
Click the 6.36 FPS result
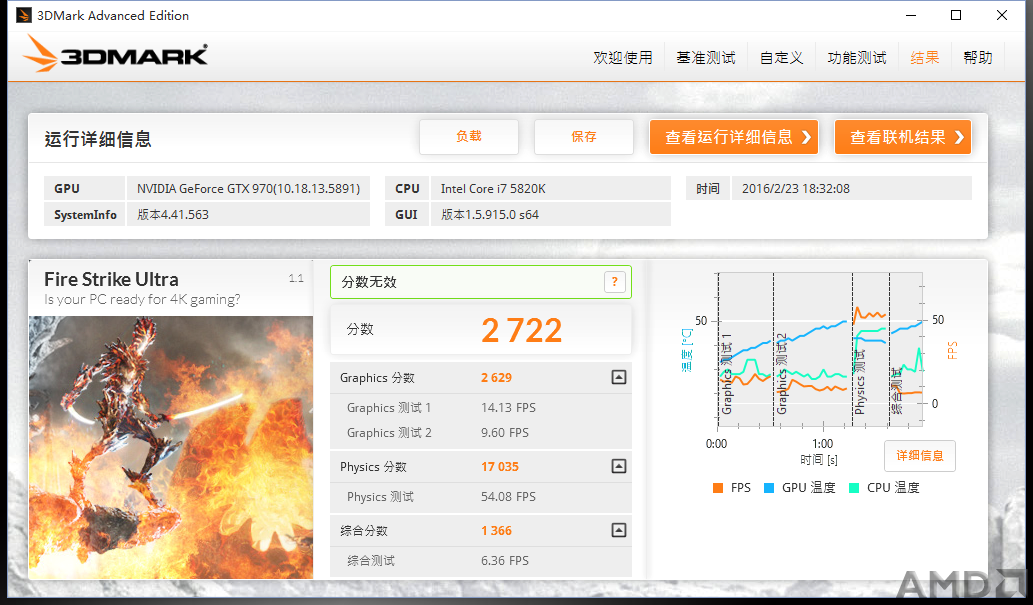[x=505, y=561]
